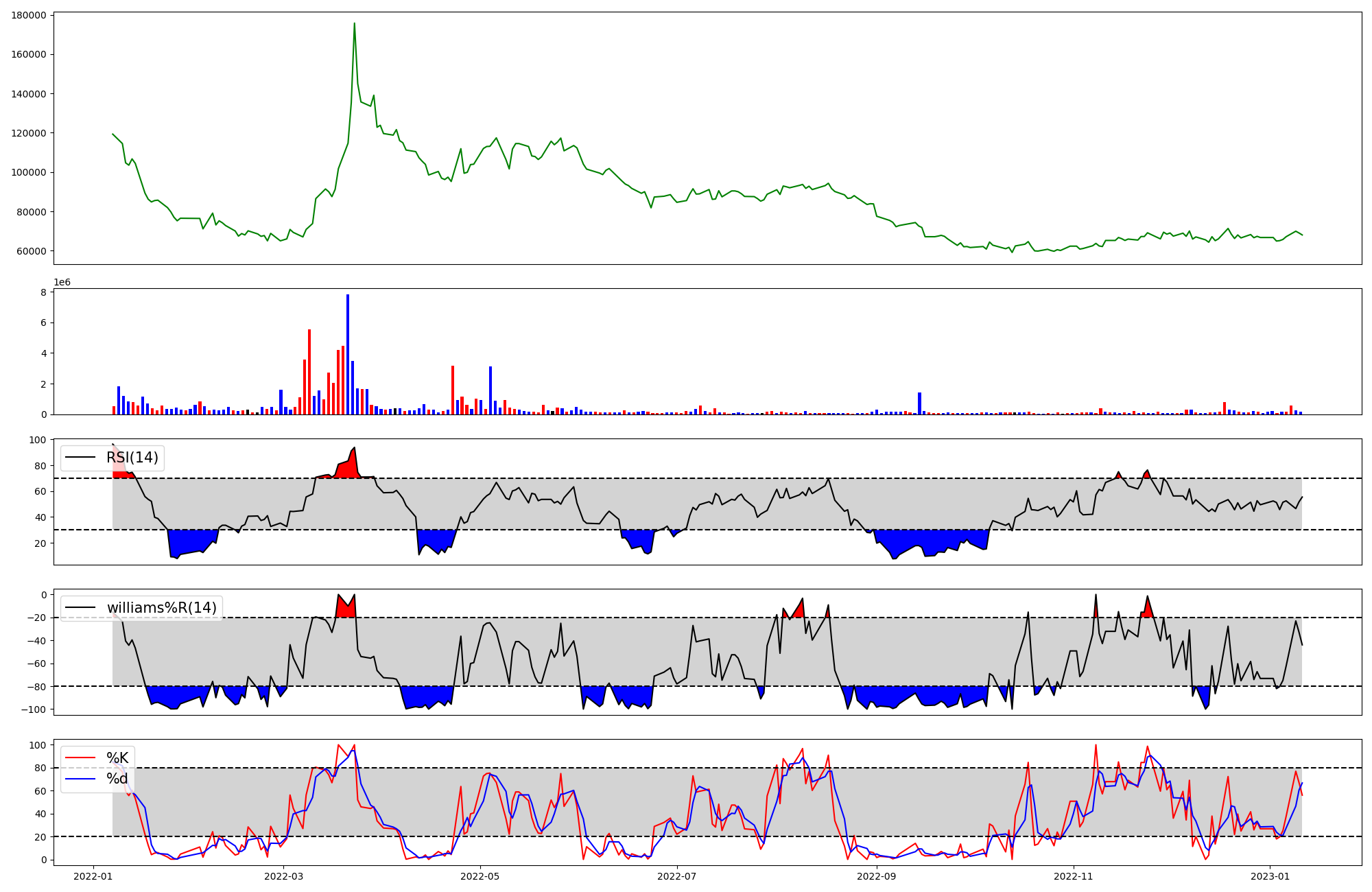Click the price peak near 180000
Screen dimensions: 1372x892
pos(354,25)
